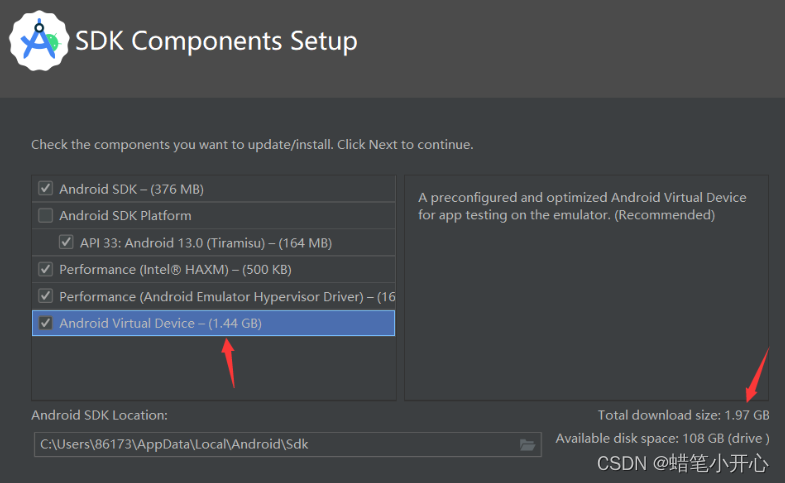
Task: Uncheck the API 33 Android 13.0 Tiramisu checkbox
Action: point(66,242)
